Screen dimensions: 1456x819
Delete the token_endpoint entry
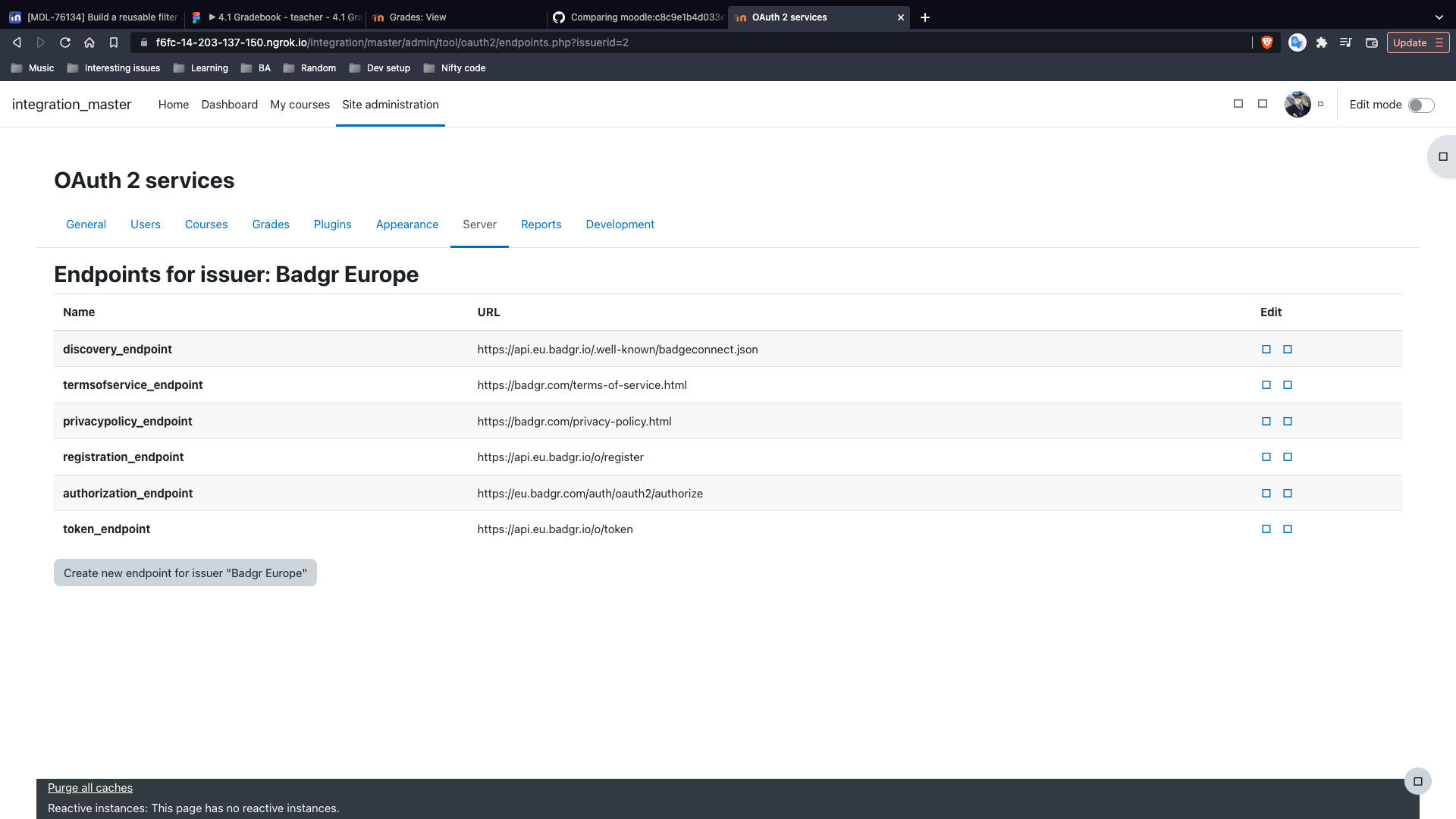(x=1287, y=529)
